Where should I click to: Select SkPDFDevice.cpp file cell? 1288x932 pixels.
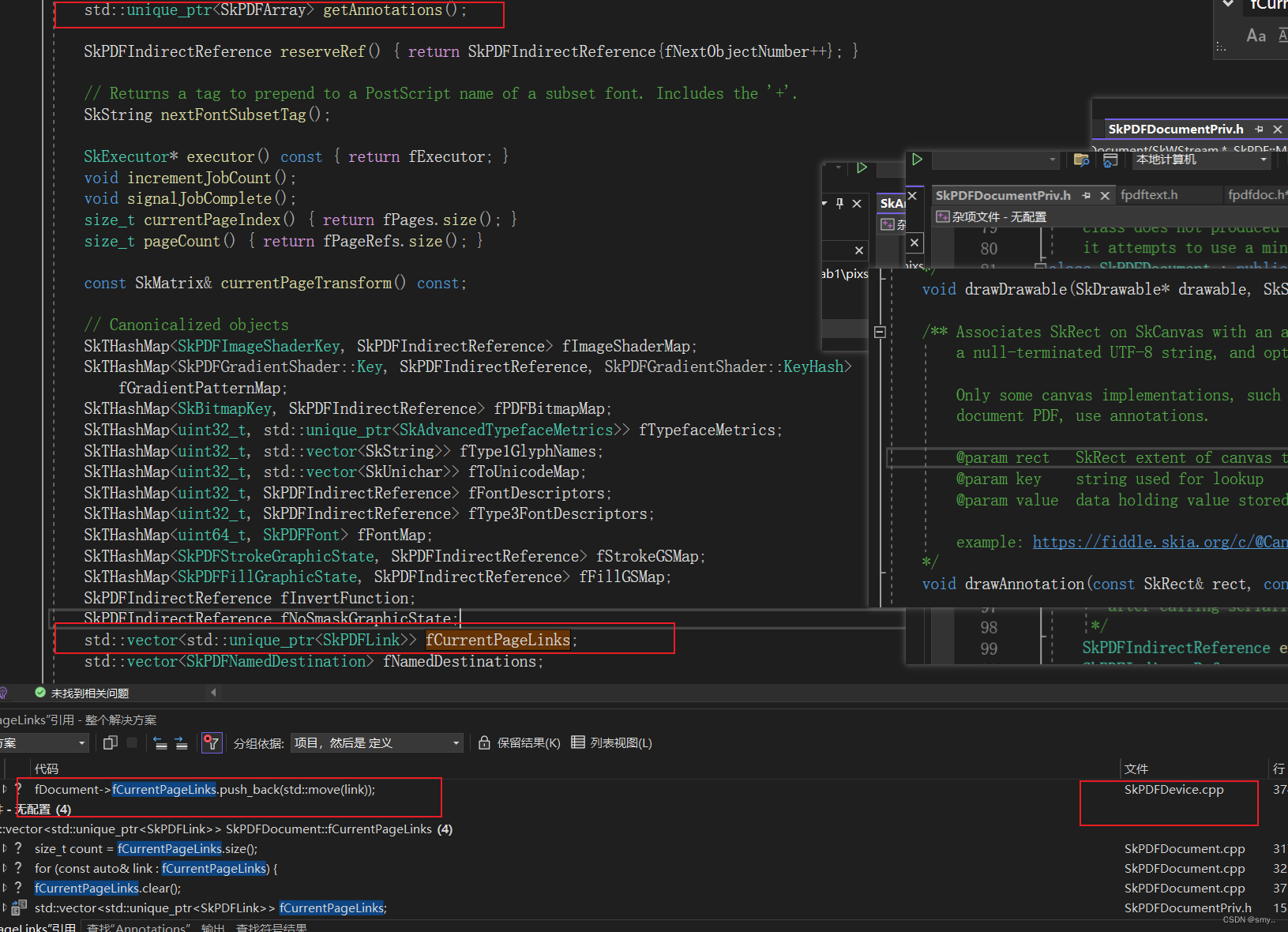tap(1174, 789)
